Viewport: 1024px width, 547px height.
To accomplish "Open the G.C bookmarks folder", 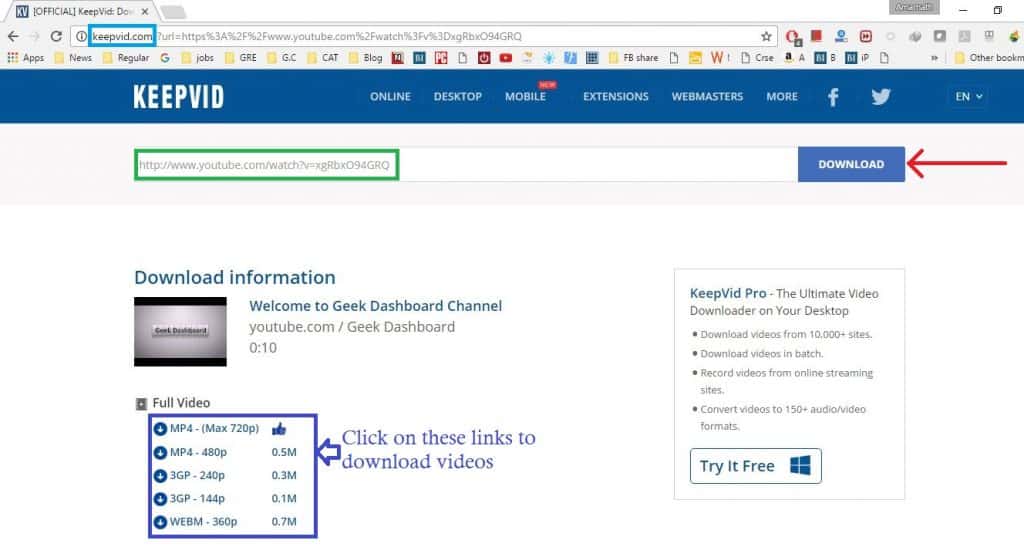I will [282, 57].
